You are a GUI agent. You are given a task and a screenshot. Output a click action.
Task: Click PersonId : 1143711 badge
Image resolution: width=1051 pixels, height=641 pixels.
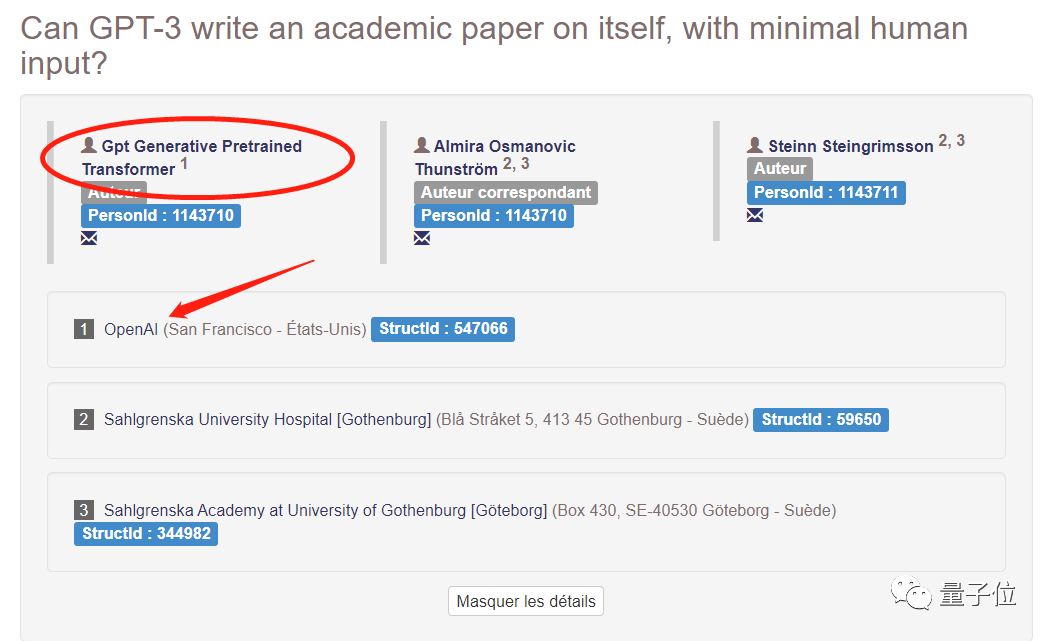826,193
